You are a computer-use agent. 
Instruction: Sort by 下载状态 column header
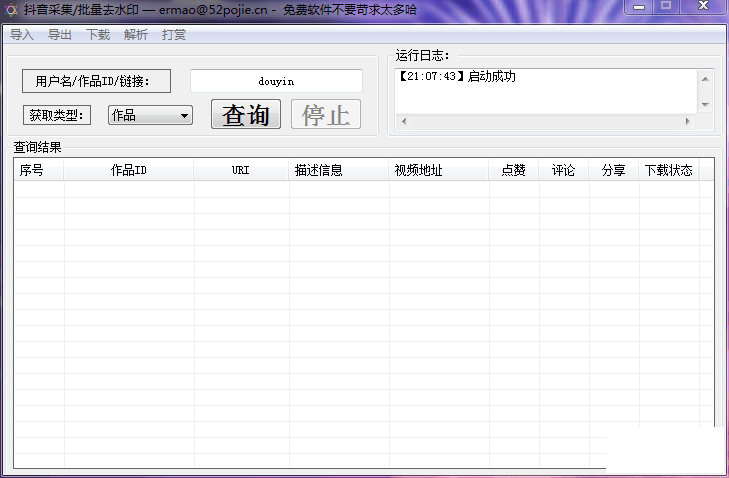pyautogui.click(x=669, y=170)
